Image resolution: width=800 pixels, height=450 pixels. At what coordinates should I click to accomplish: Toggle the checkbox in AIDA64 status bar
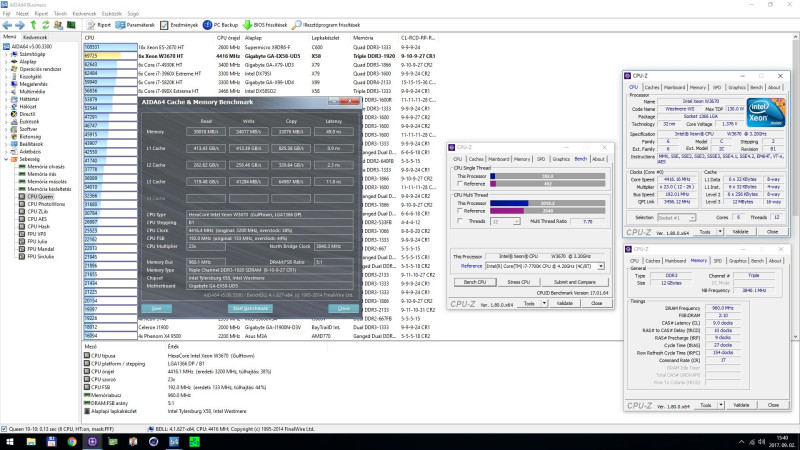4,429
